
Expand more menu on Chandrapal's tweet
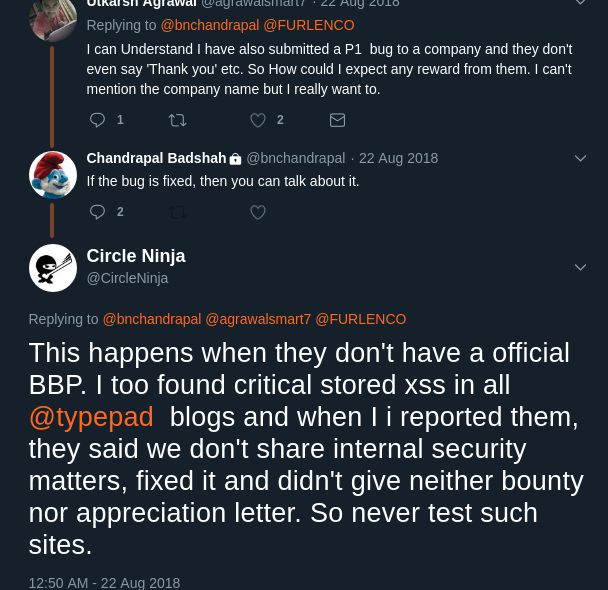(x=580, y=158)
